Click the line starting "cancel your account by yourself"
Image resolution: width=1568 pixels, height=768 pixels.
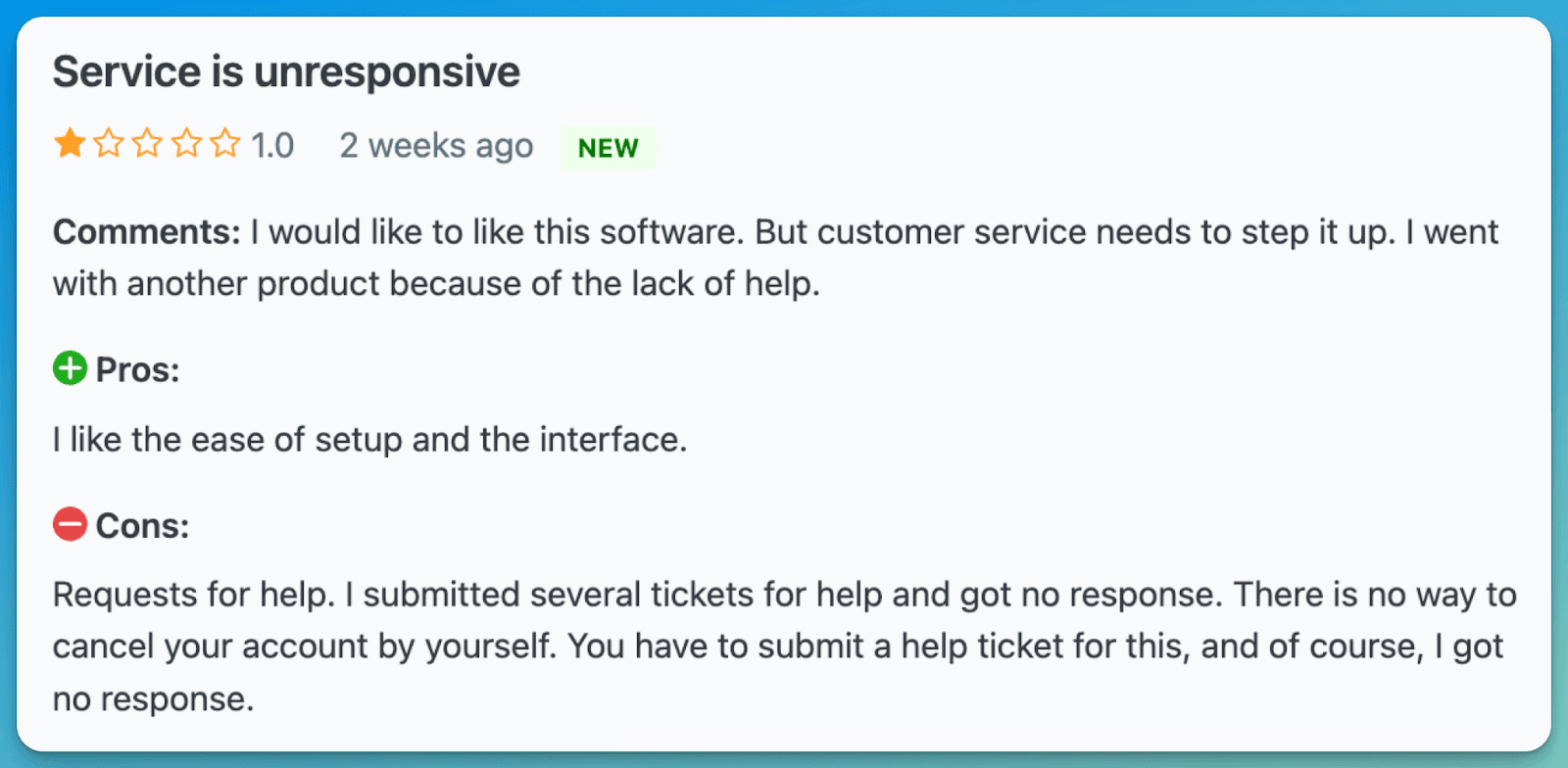coord(777,647)
